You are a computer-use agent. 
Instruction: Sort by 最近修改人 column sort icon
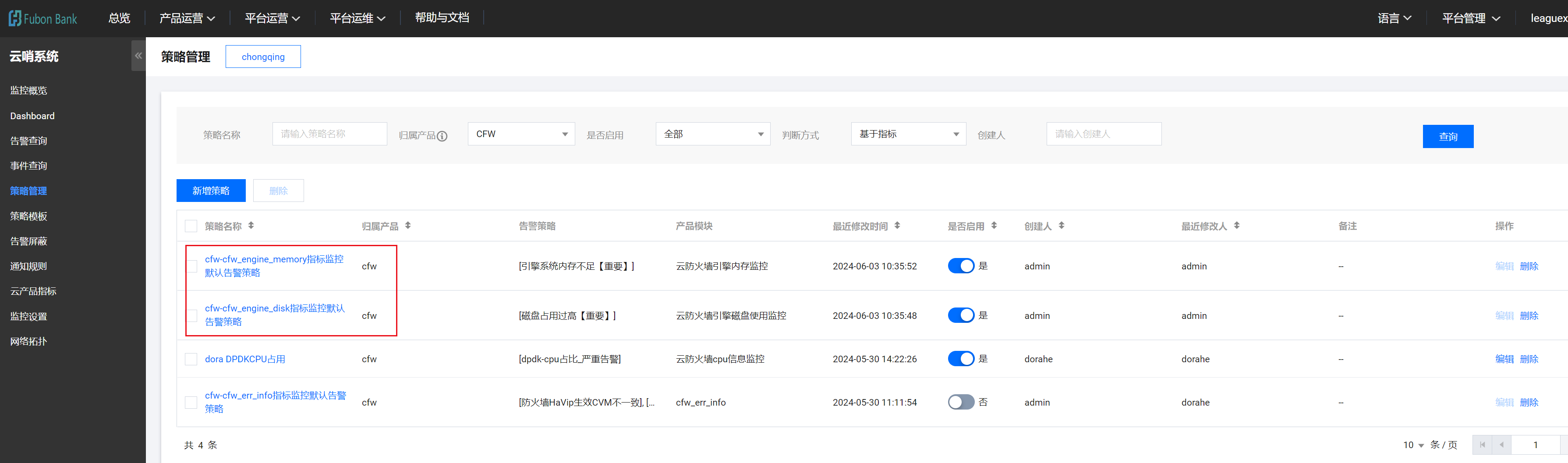(1237, 226)
